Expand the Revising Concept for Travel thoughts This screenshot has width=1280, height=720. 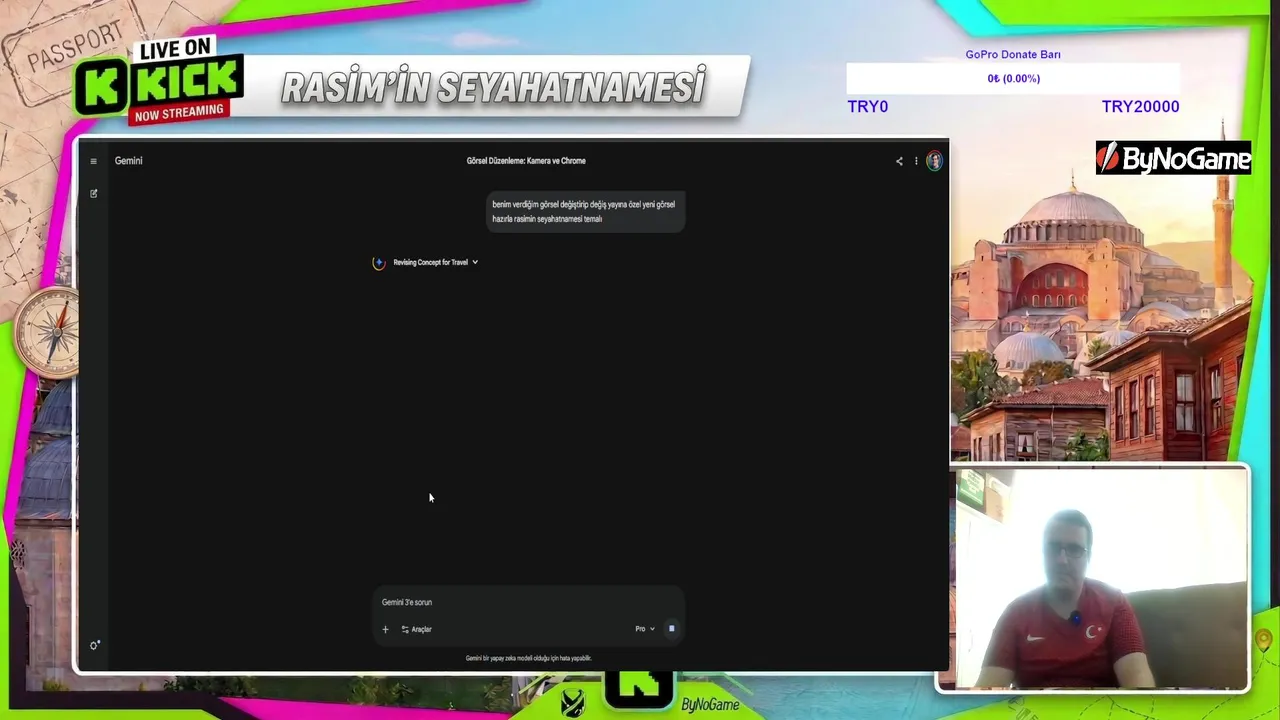click(x=436, y=262)
